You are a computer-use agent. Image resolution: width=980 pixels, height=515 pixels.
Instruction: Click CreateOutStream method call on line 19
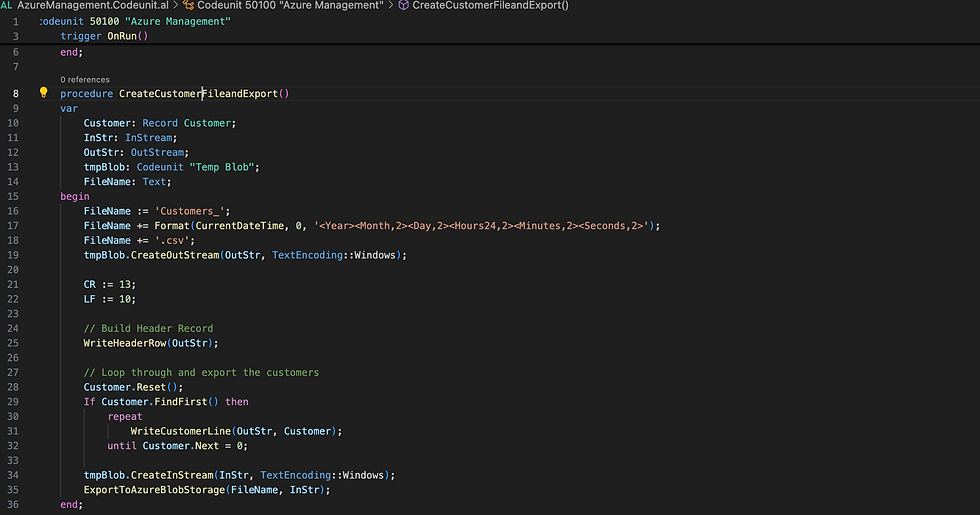pyautogui.click(x=174, y=255)
